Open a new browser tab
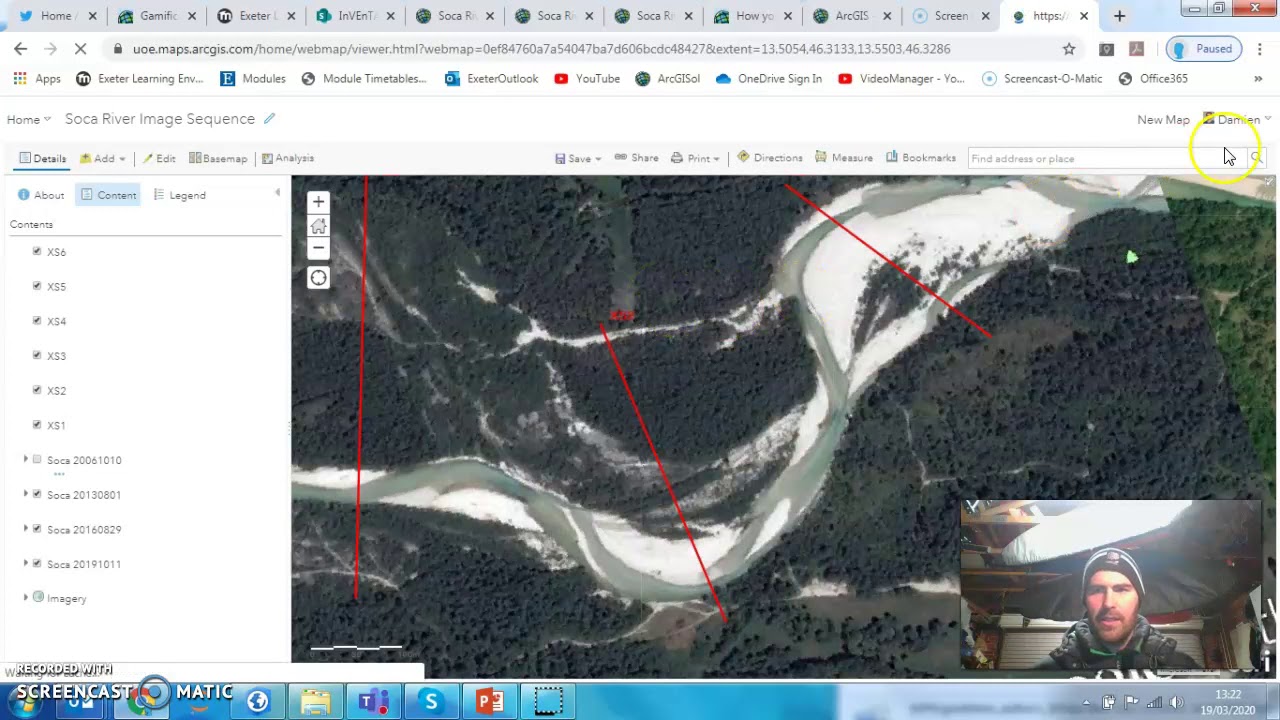 (x=1119, y=16)
